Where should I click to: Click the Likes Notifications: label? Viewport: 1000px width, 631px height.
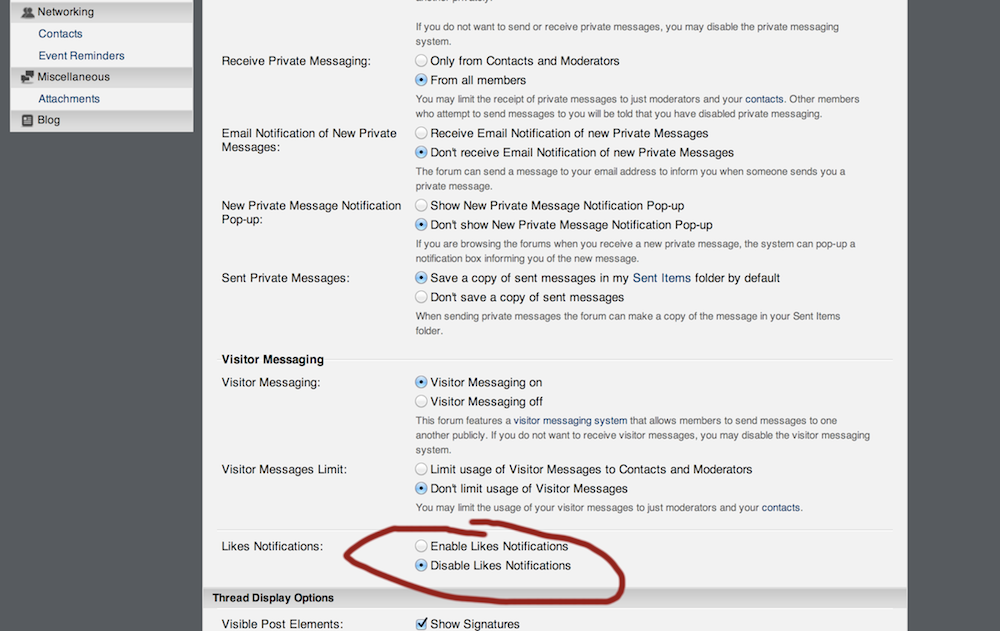point(272,547)
